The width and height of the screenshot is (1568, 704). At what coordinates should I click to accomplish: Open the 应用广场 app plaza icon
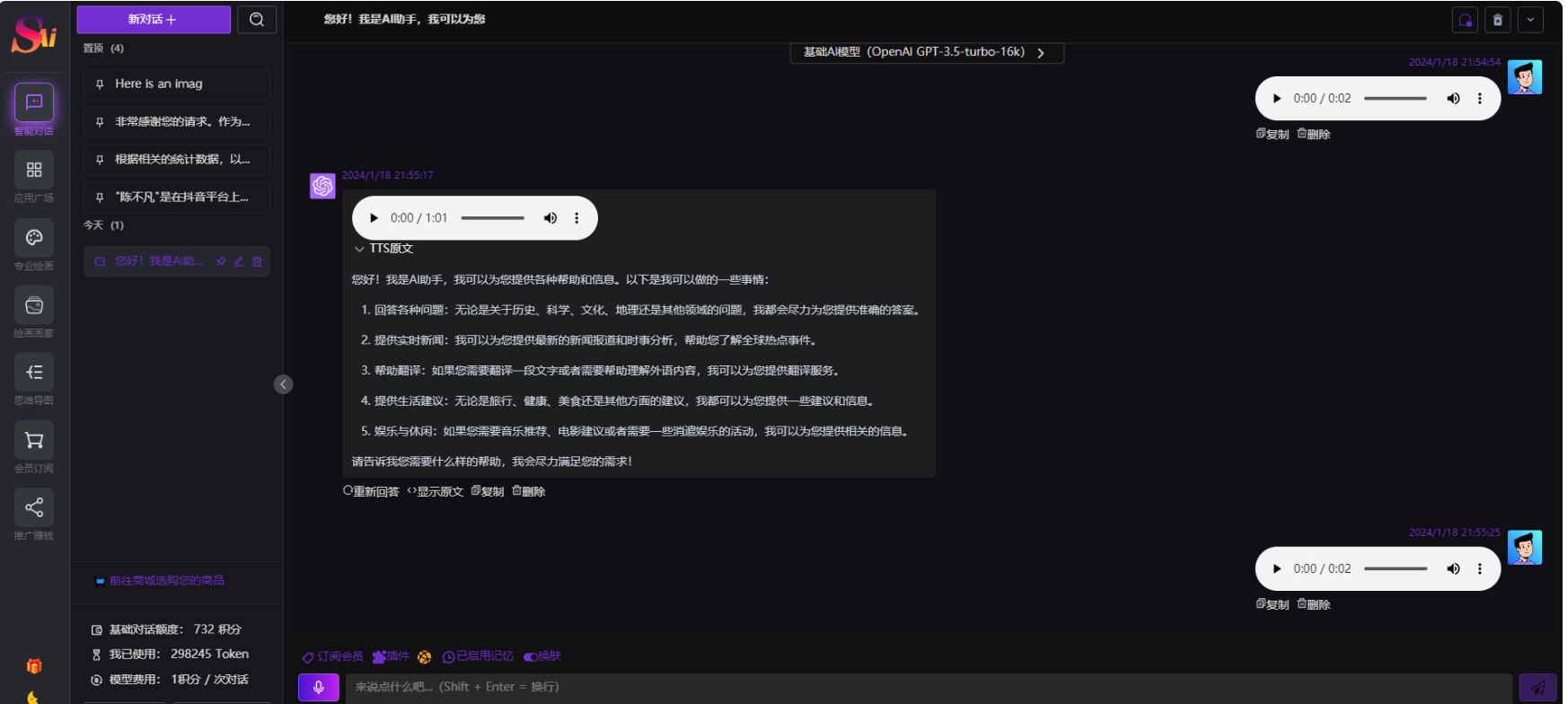coord(34,170)
